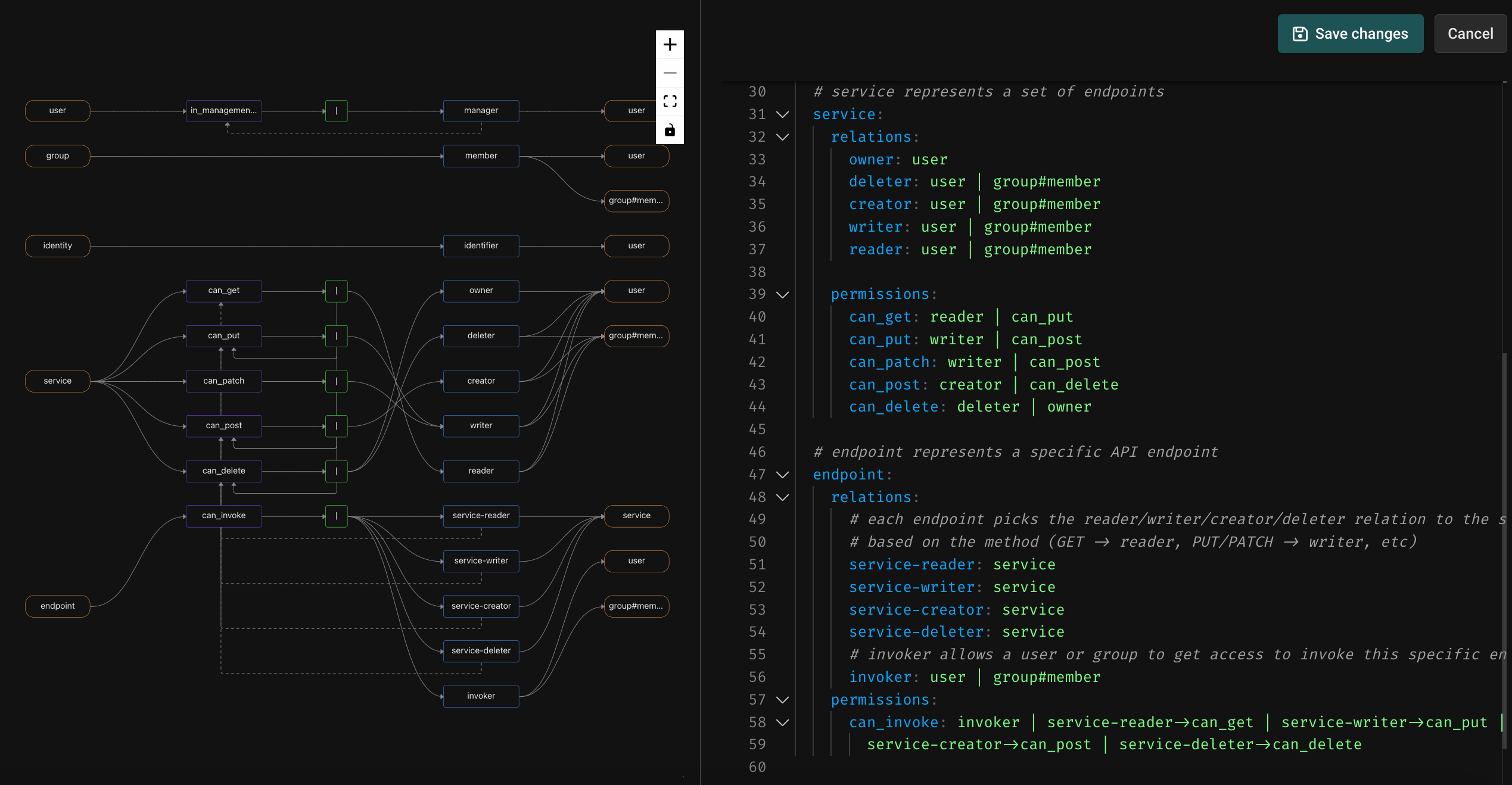Select the service node on graph
This screenshot has height=785, width=1512.
(56, 380)
